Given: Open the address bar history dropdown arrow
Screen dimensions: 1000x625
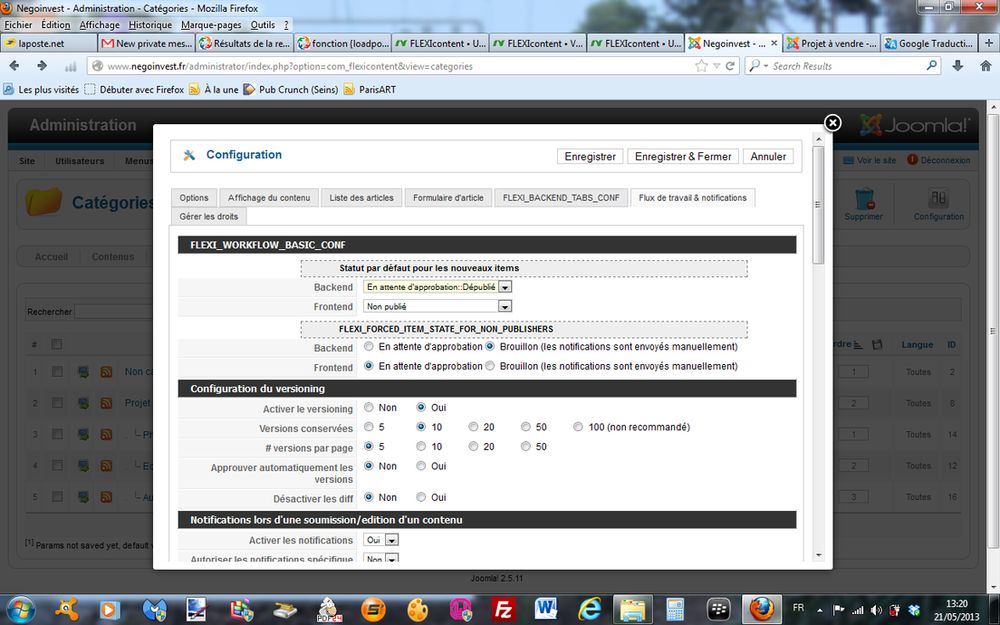Looking at the screenshot, I should (x=717, y=66).
